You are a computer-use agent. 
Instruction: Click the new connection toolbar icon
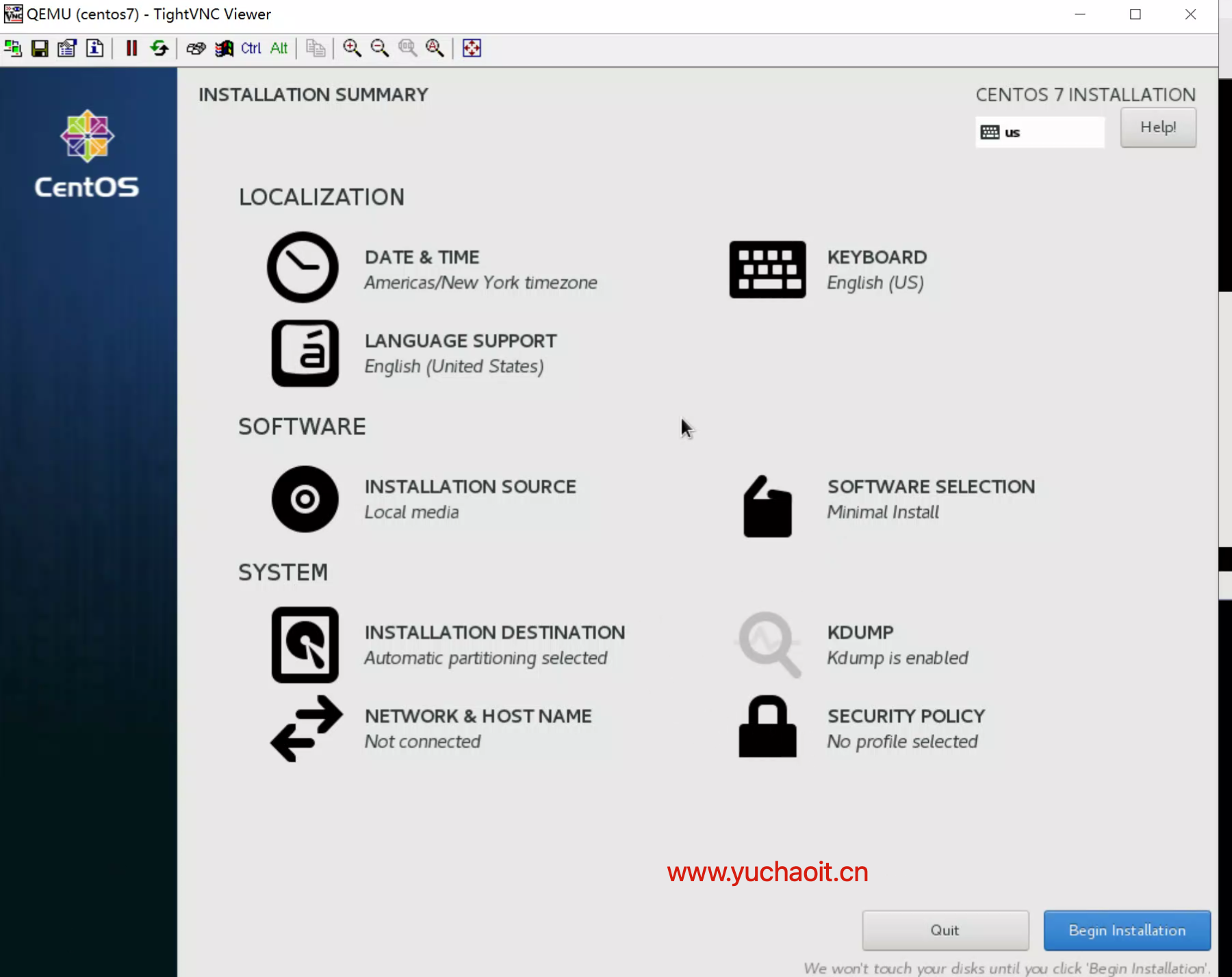pos(13,48)
